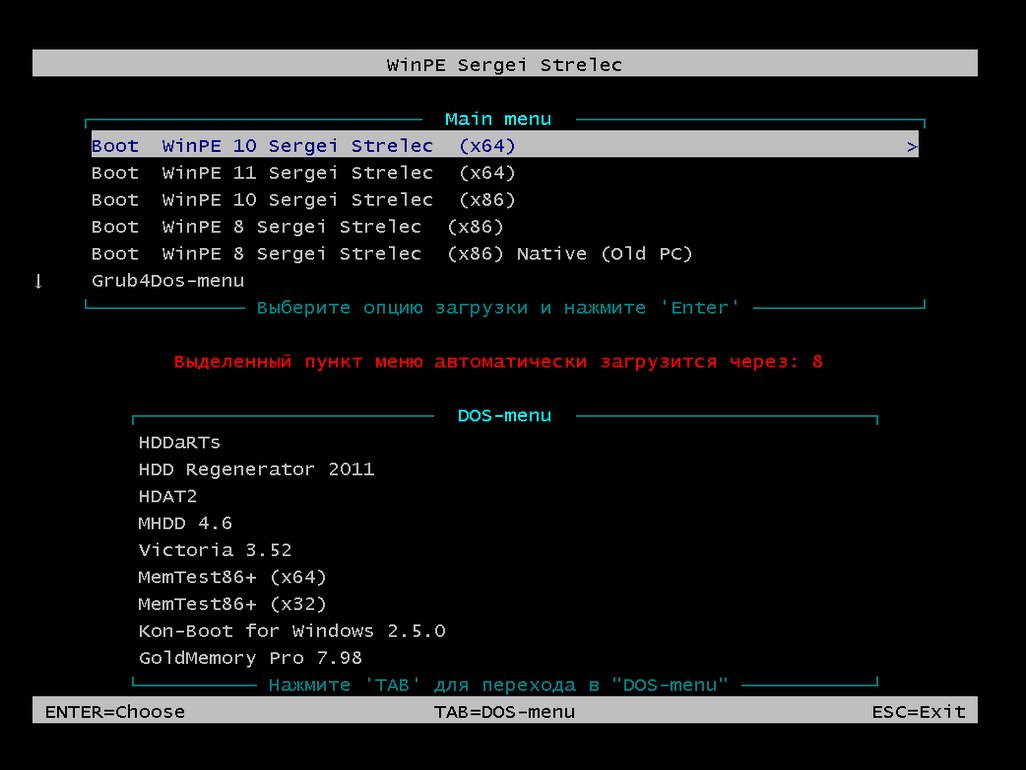Image resolution: width=1026 pixels, height=770 pixels.
Task: Choose Boot WinPE 10 Sergei Strelec (x86)
Action: 303,200
